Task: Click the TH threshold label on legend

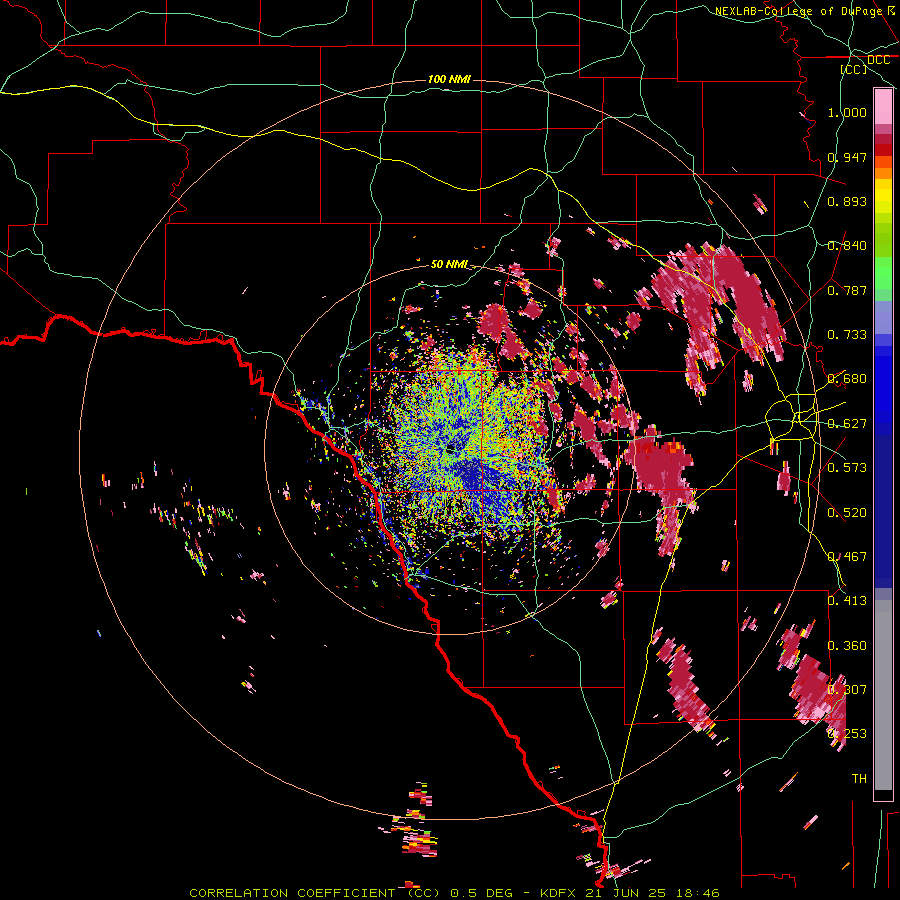Action: coord(859,778)
